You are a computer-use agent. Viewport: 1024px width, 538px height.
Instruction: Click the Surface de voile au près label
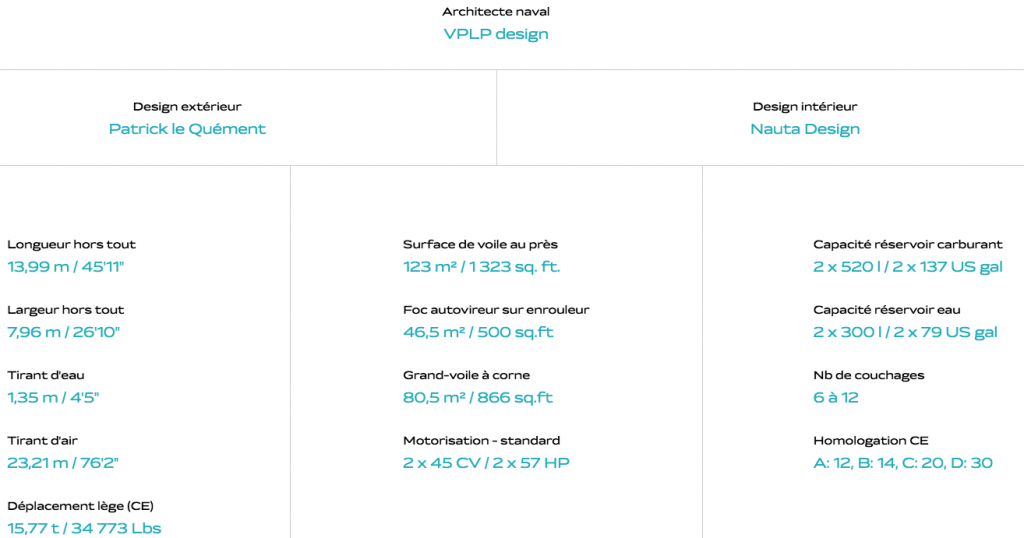(x=480, y=245)
